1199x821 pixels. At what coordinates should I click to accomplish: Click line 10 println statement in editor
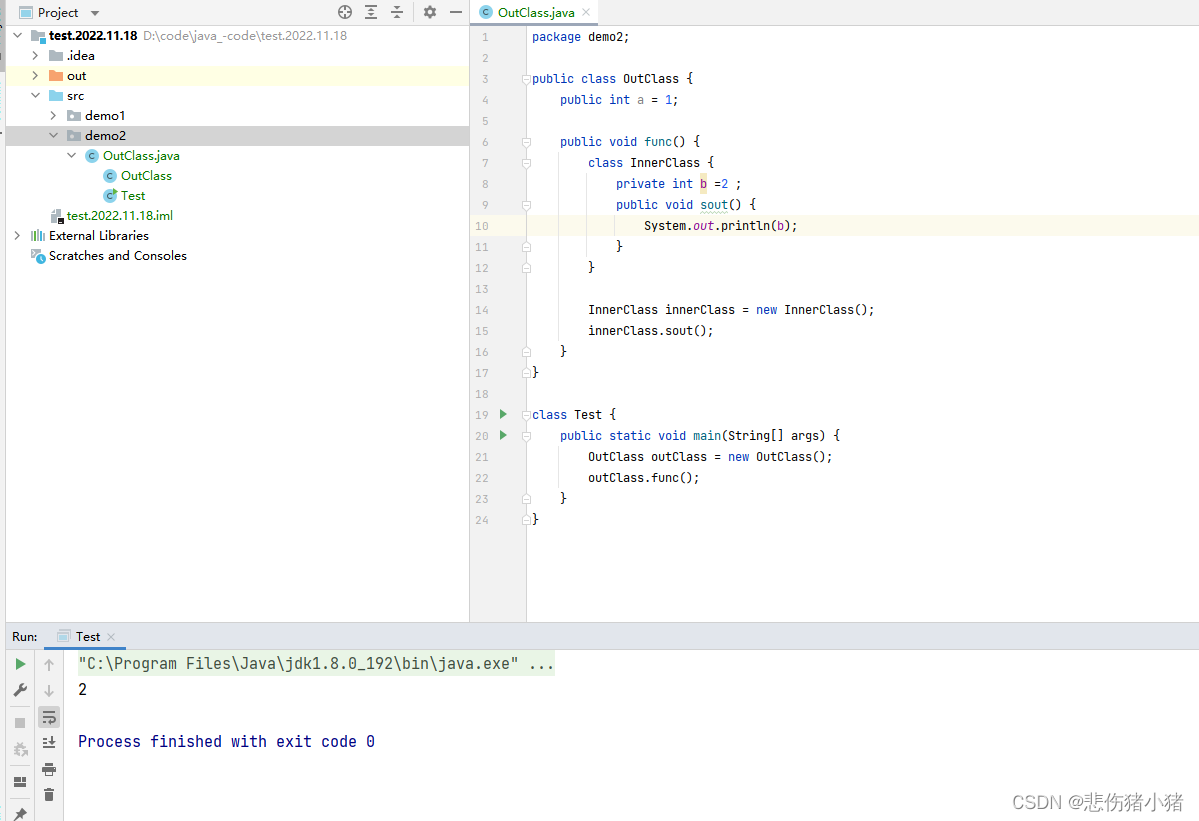(x=720, y=226)
